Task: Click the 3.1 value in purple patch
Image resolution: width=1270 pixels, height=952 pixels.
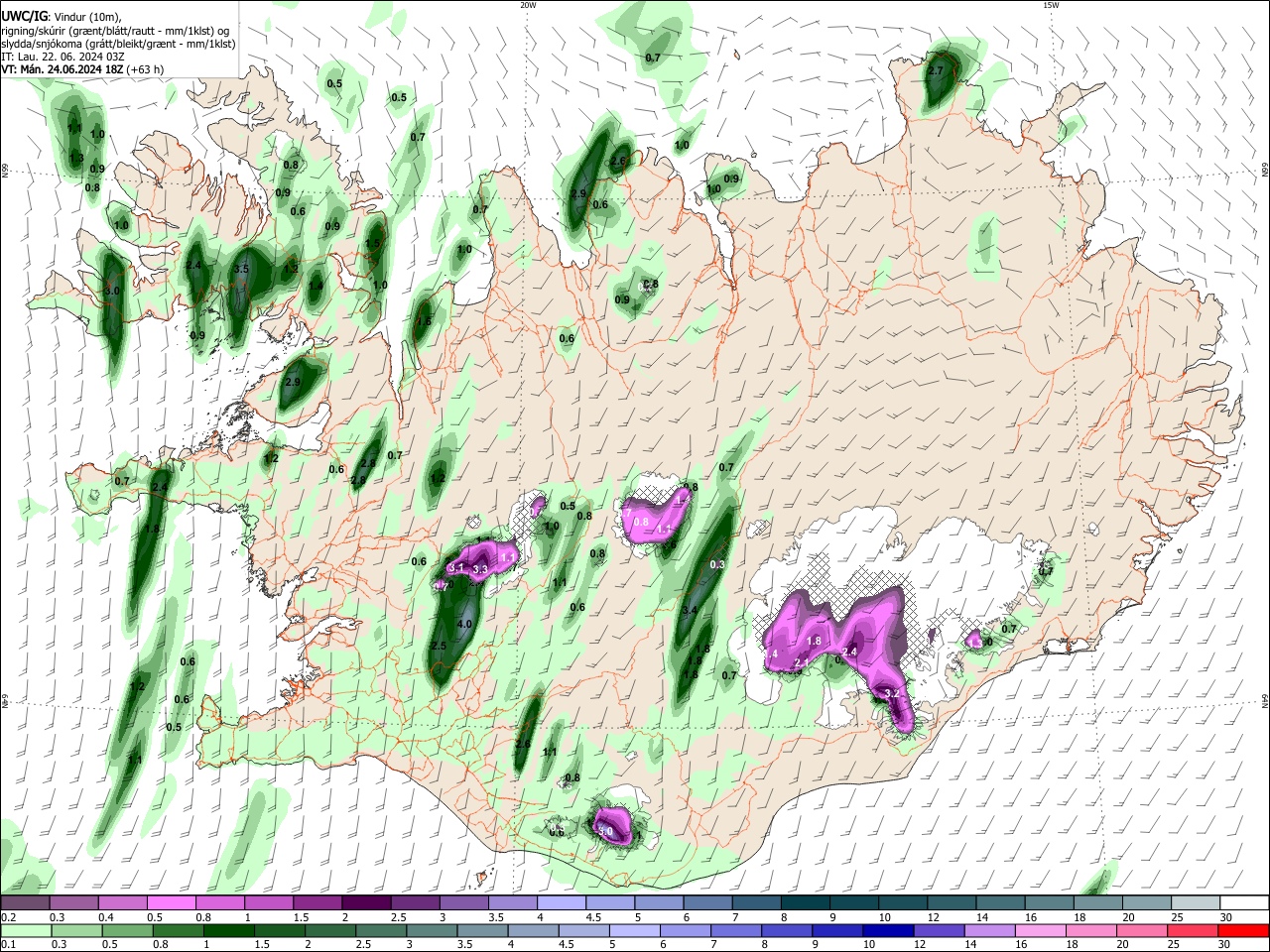Action: 457,567
